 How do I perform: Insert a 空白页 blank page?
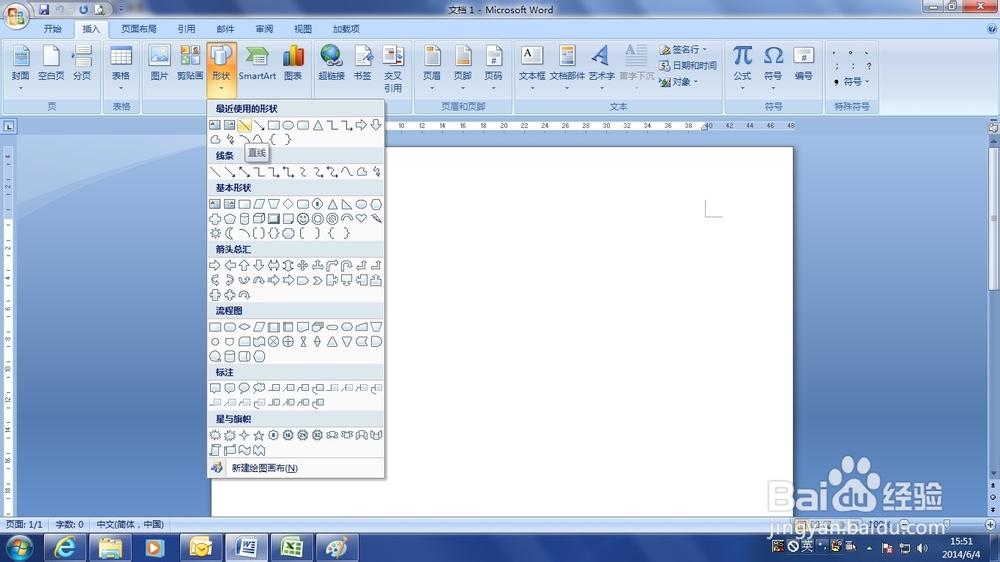coord(51,63)
